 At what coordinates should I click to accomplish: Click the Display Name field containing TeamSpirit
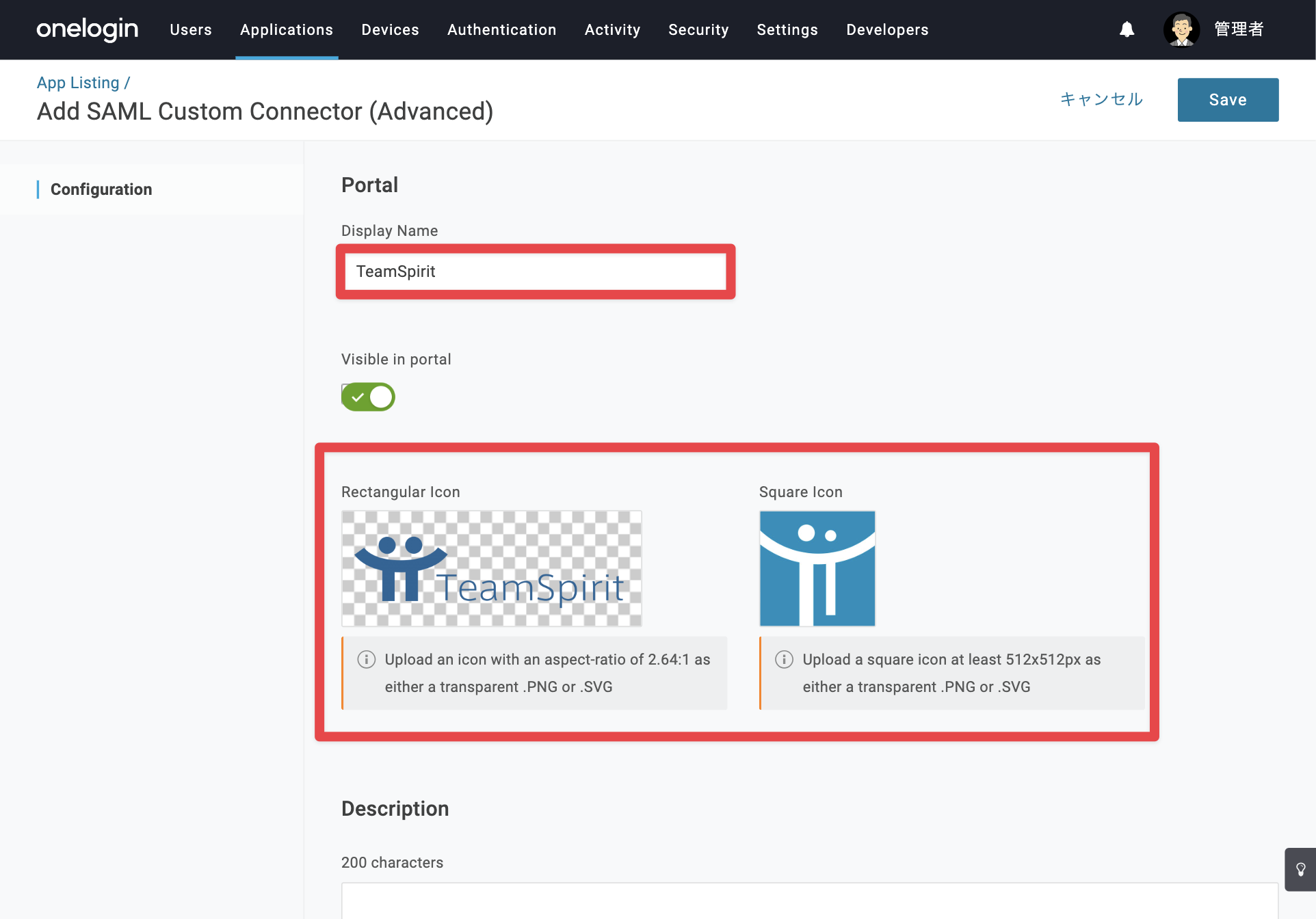536,271
